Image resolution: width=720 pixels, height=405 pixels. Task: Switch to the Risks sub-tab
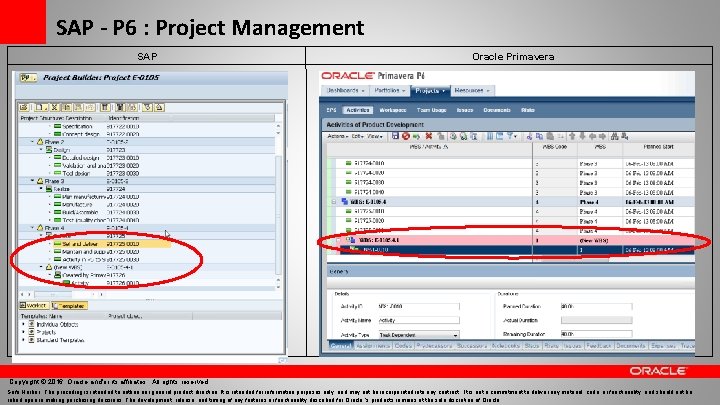click(528, 110)
